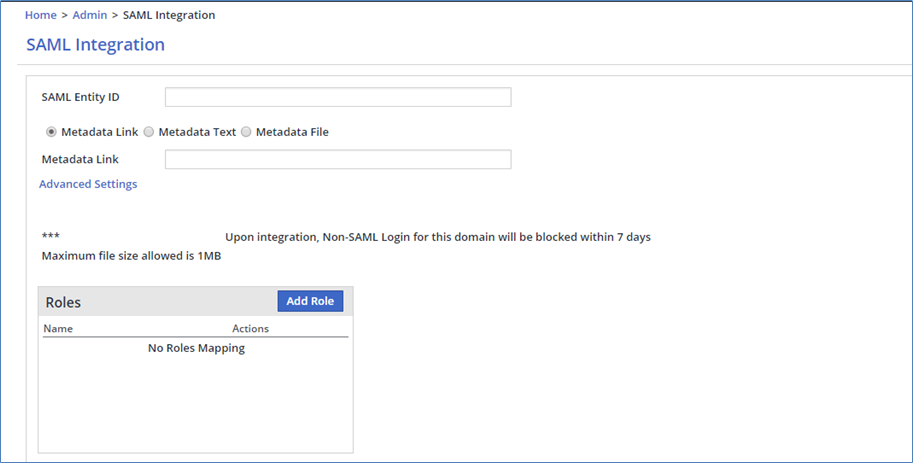Screen dimensions: 913x463
Task: Click the Name column header in Roles
Action: point(58,328)
